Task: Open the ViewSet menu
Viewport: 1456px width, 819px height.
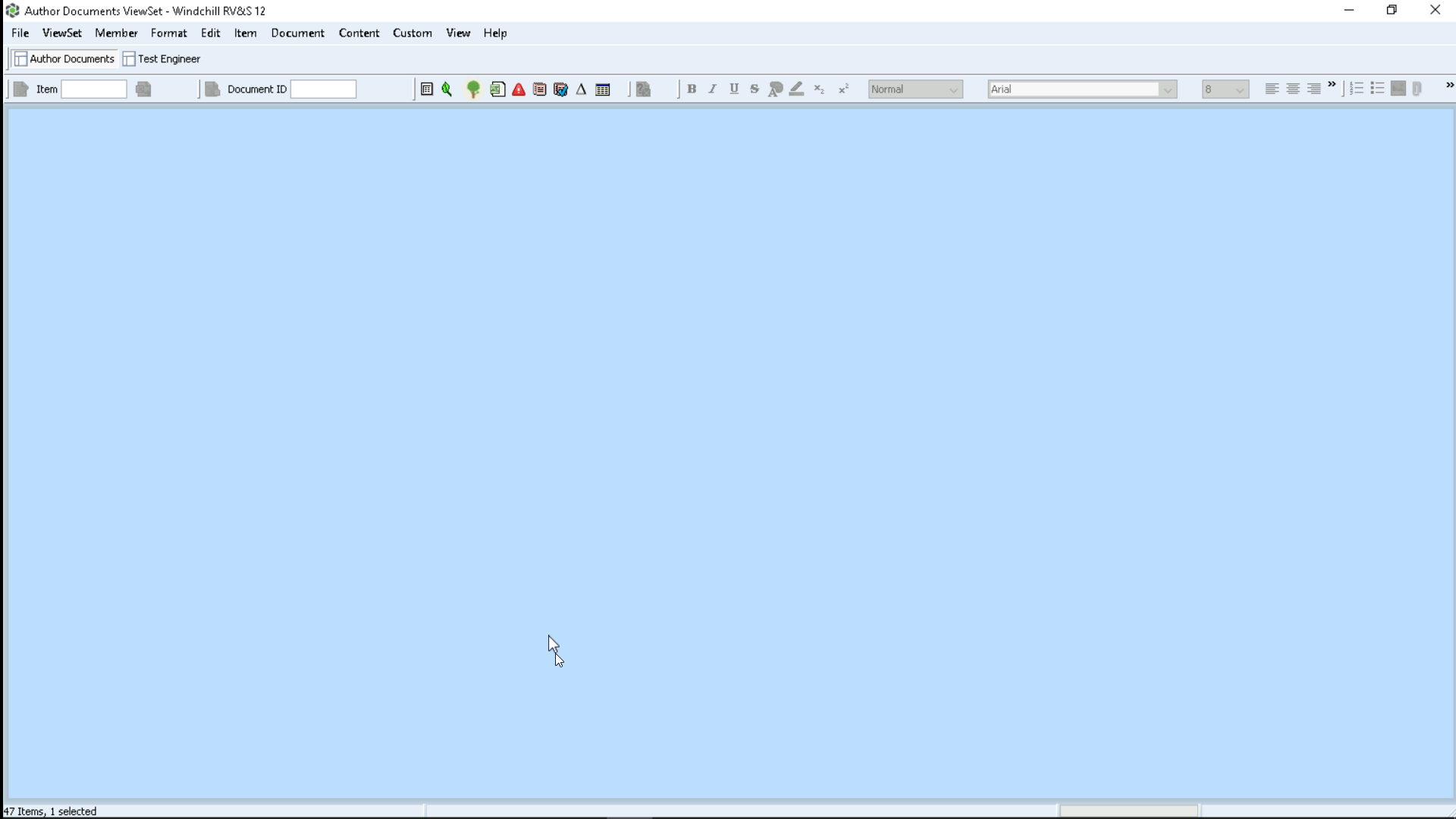Action: (62, 33)
